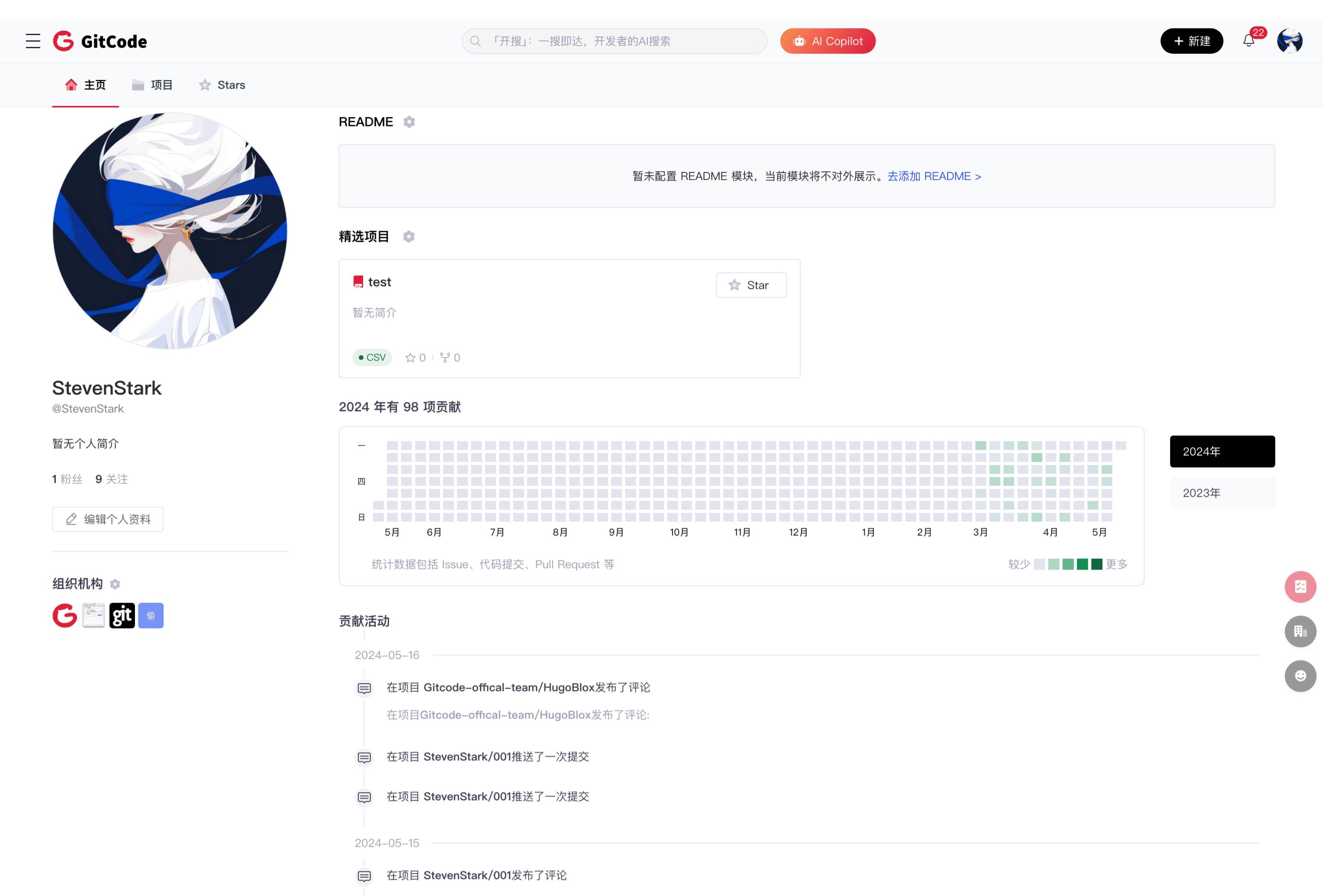Click the 编辑个人资料 button
The image size is (1323, 896).
pyautogui.click(x=108, y=519)
